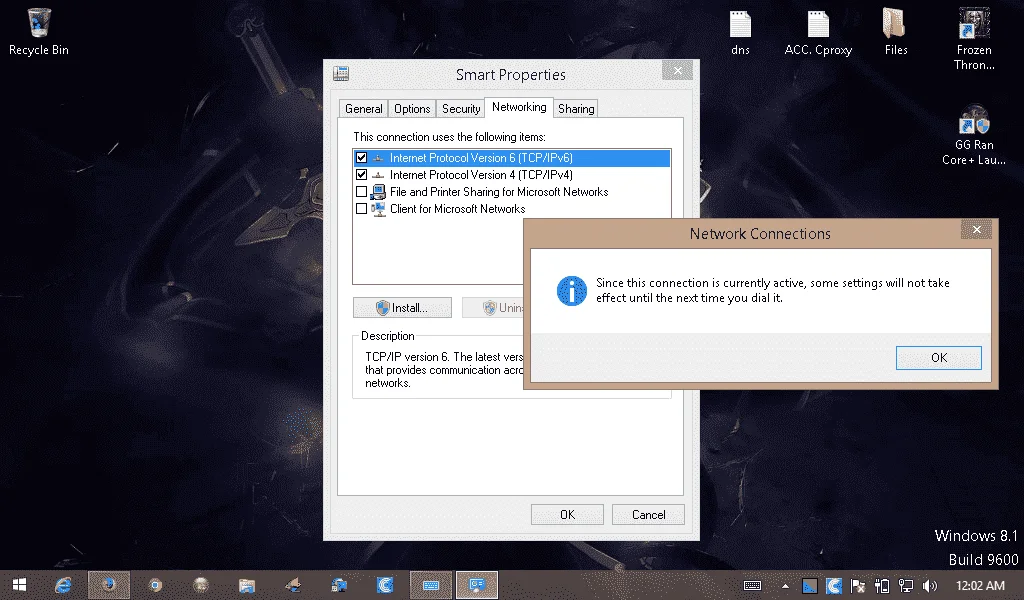The width and height of the screenshot is (1024, 600).
Task: Switch to the Options tab
Action: (x=412, y=109)
